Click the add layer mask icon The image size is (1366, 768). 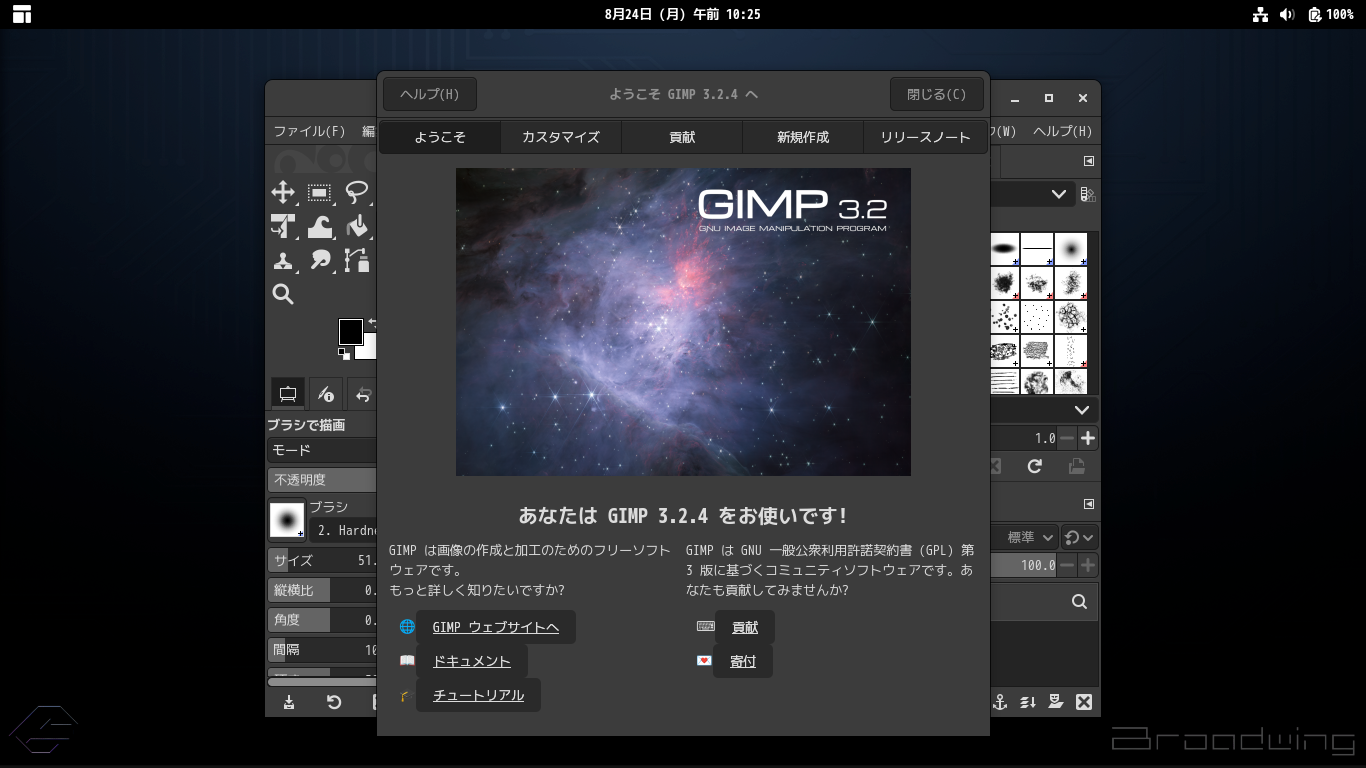point(1055,702)
